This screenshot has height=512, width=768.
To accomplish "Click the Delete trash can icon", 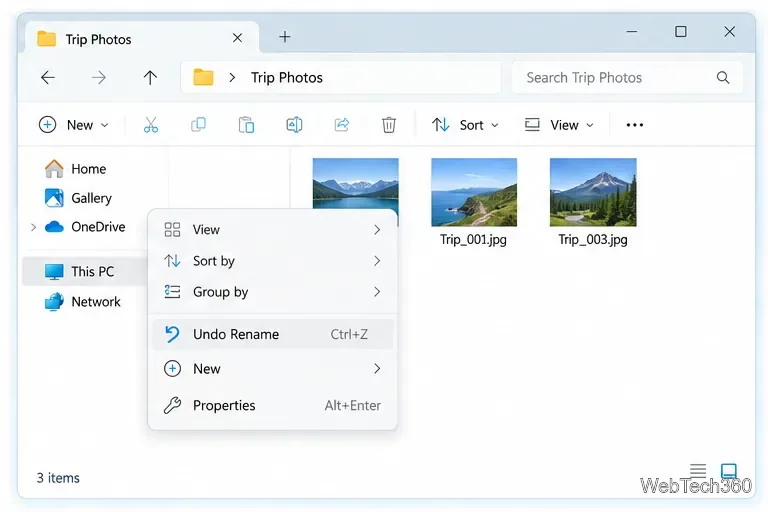I will tap(389, 125).
